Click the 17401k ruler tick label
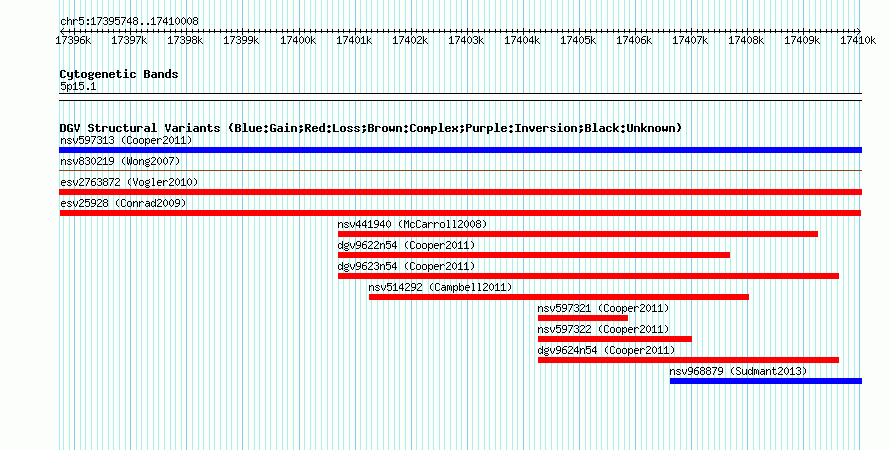890x450 pixels. [354, 40]
